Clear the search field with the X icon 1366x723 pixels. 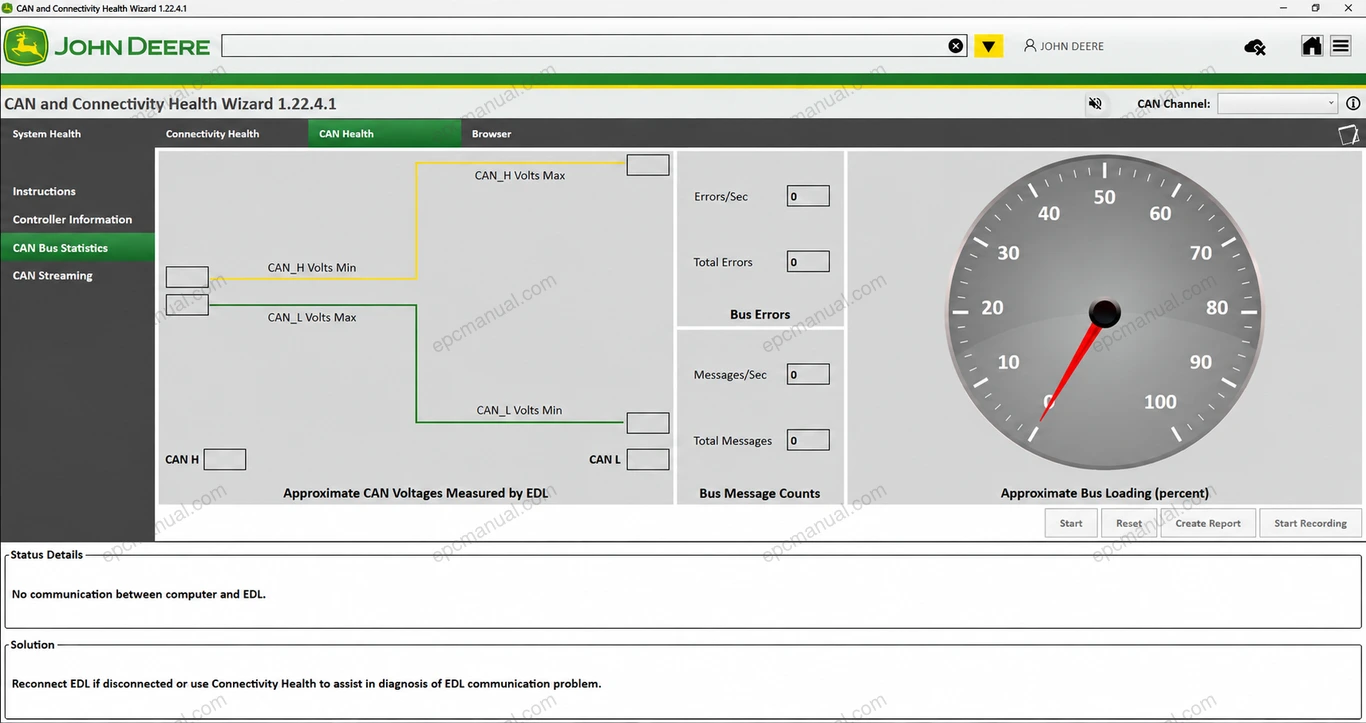pyautogui.click(x=956, y=46)
